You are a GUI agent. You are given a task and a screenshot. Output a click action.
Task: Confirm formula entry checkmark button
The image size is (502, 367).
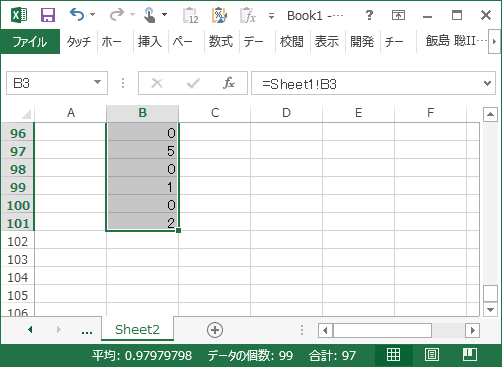click(x=193, y=83)
